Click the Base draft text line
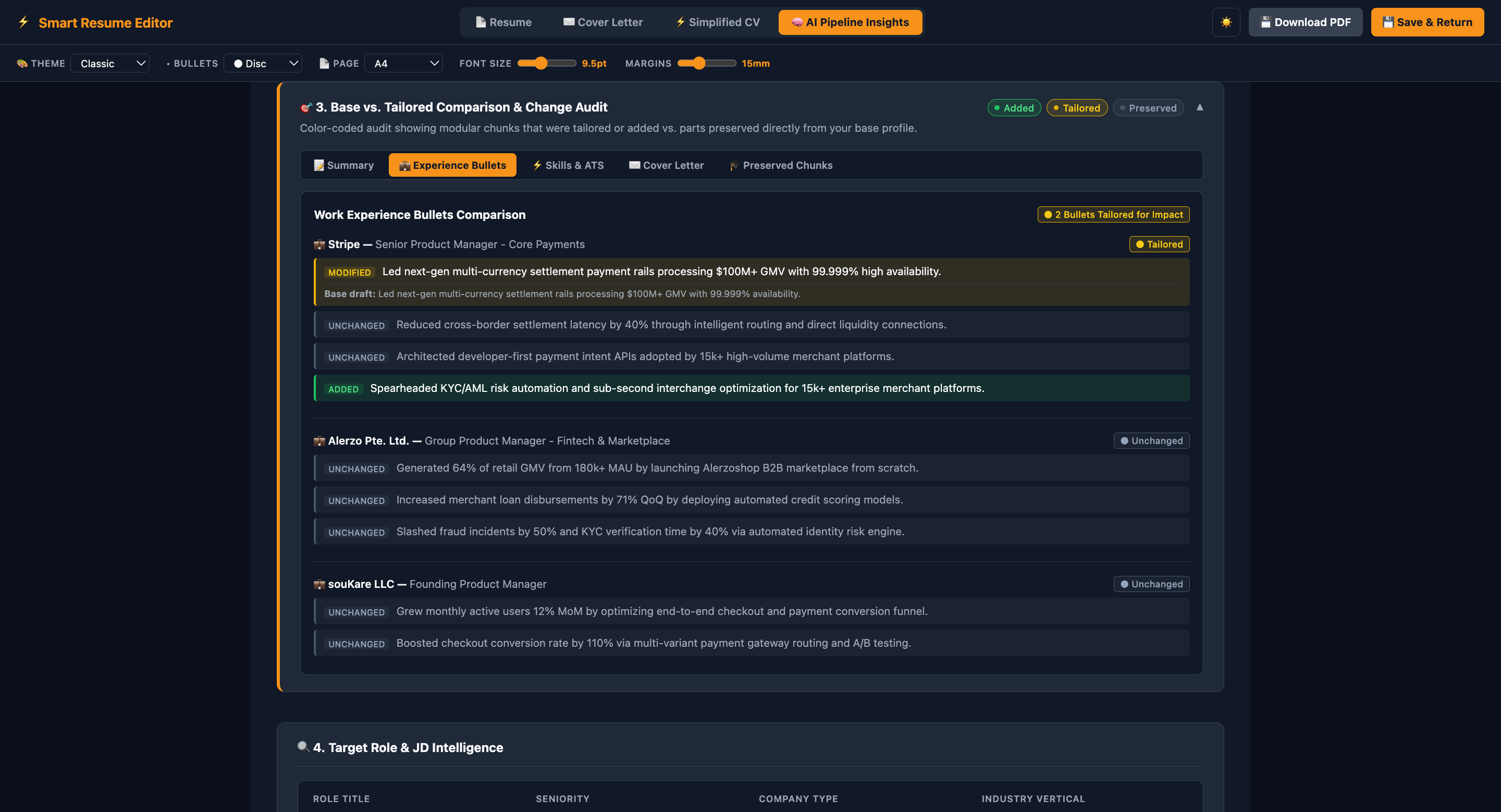Image resolution: width=1501 pixels, height=812 pixels. [562, 293]
